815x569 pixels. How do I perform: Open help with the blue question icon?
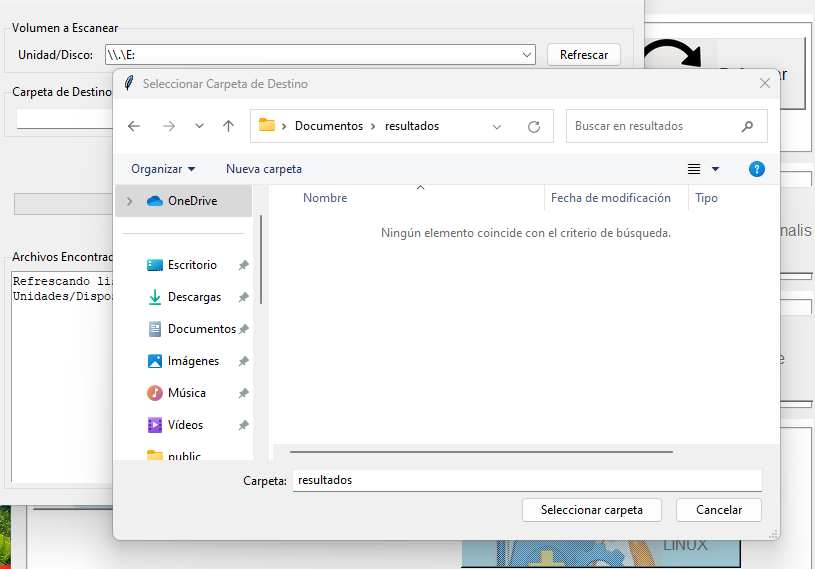point(756,169)
